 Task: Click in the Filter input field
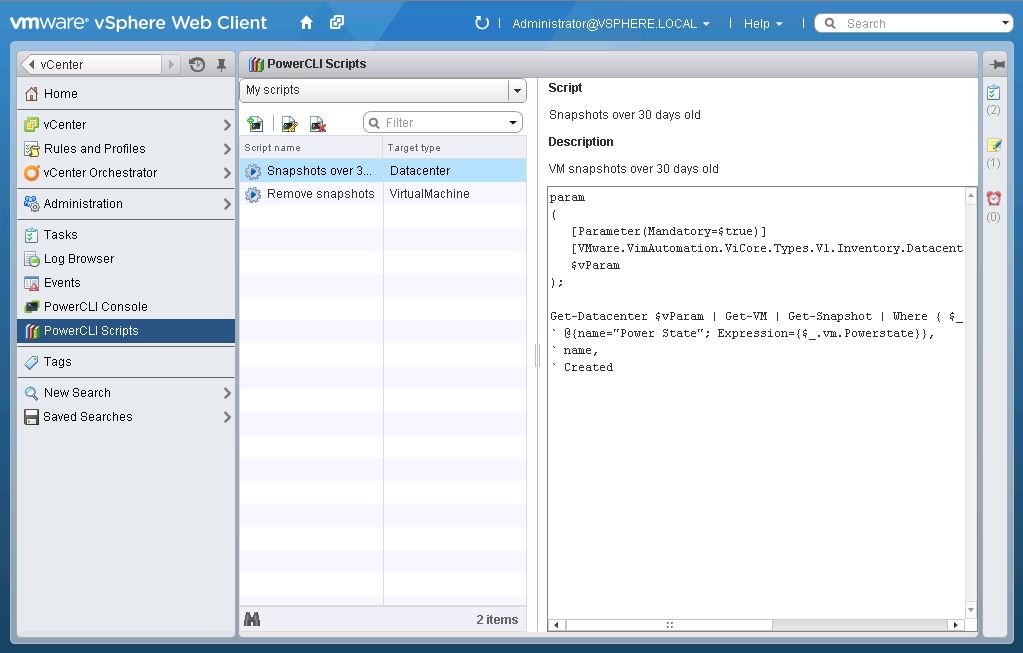pyautogui.click(x=443, y=123)
